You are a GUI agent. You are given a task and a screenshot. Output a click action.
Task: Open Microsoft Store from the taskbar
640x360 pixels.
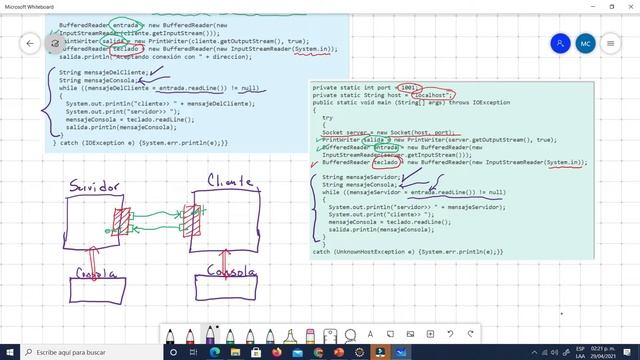(x=256, y=352)
